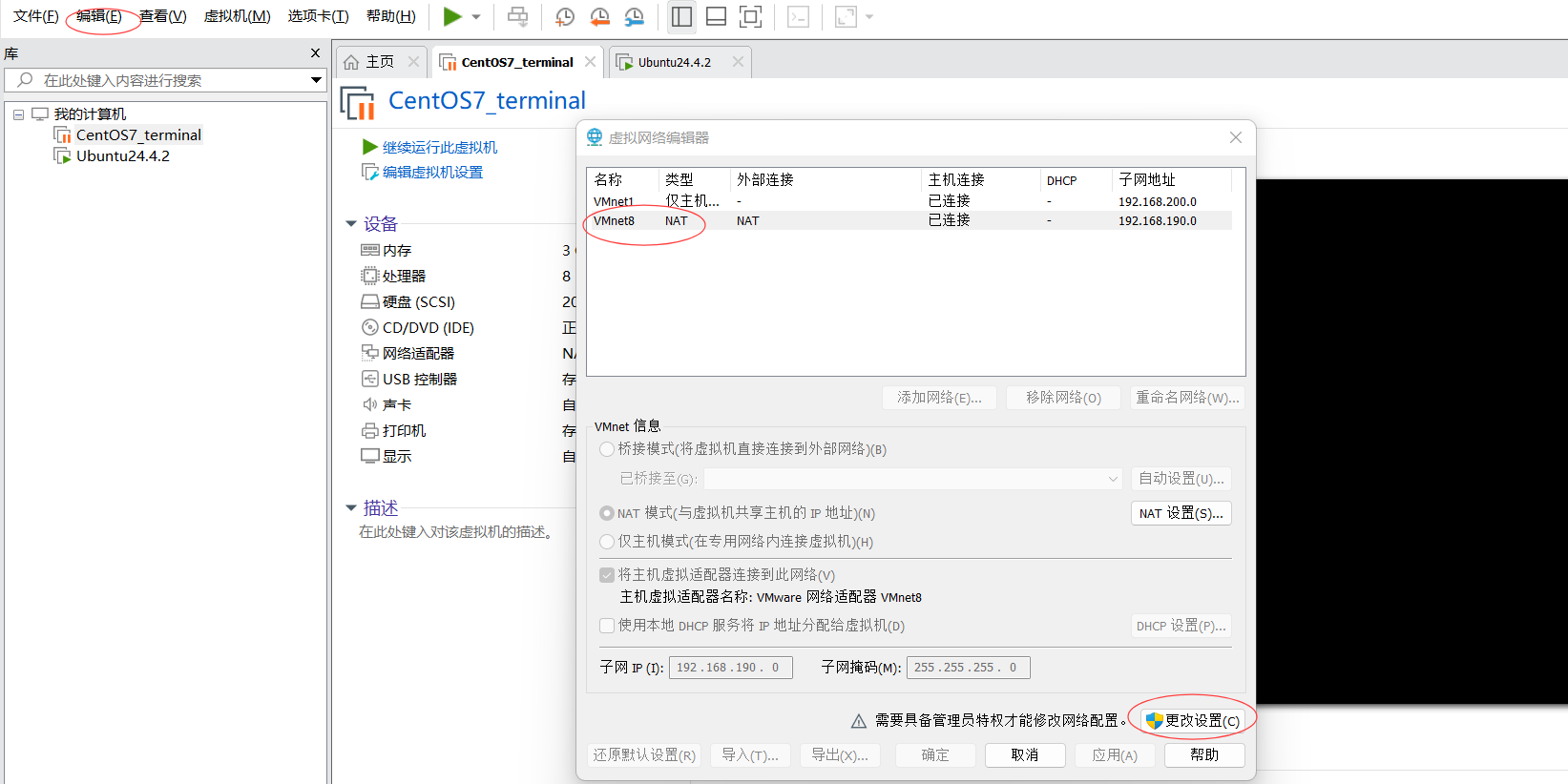Open the library search dropdown arrow
1568x784 pixels.
(x=316, y=80)
